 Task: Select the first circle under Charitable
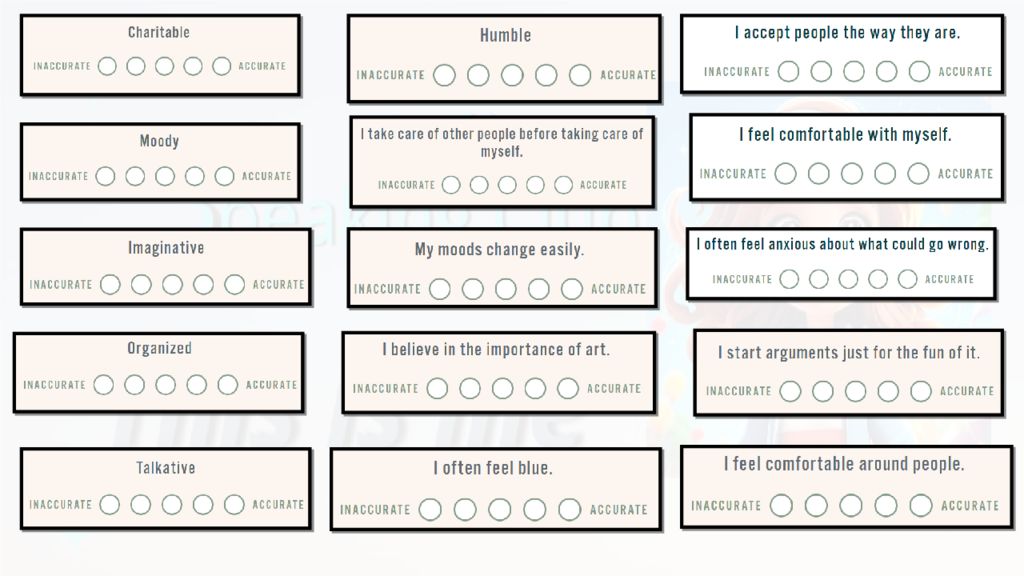point(107,67)
